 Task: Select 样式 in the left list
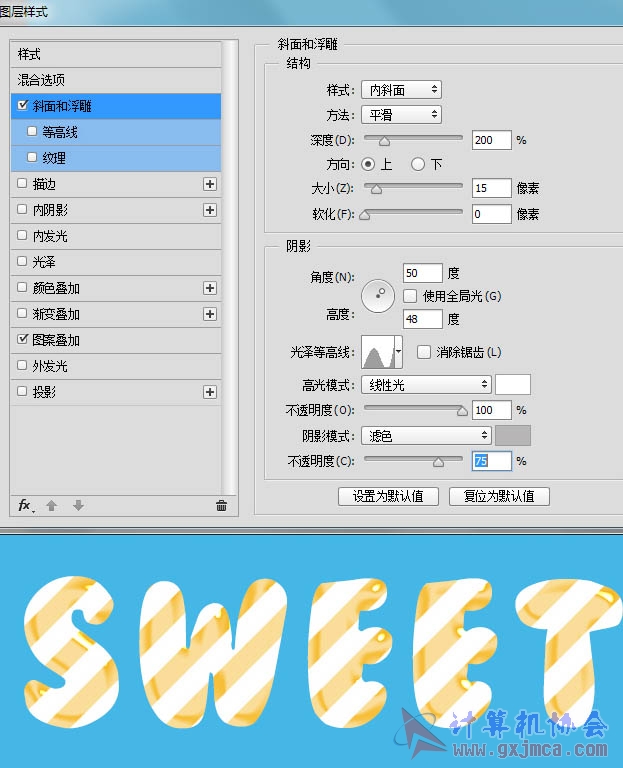point(116,54)
